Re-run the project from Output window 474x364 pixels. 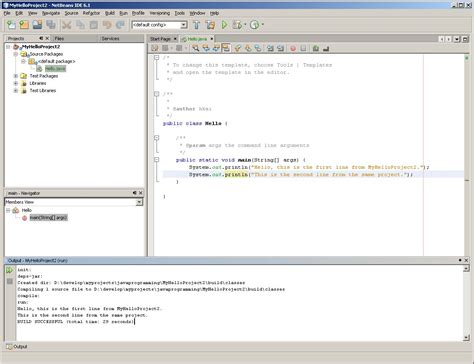[x=9, y=270]
